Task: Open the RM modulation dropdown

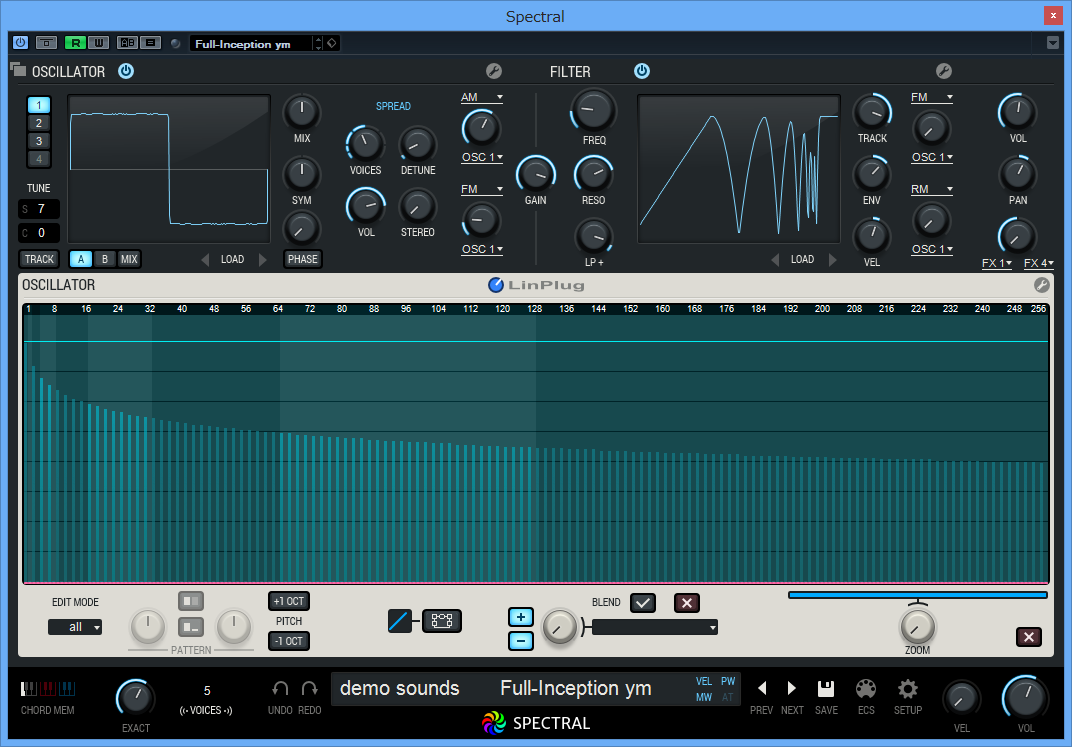Action: click(932, 189)
